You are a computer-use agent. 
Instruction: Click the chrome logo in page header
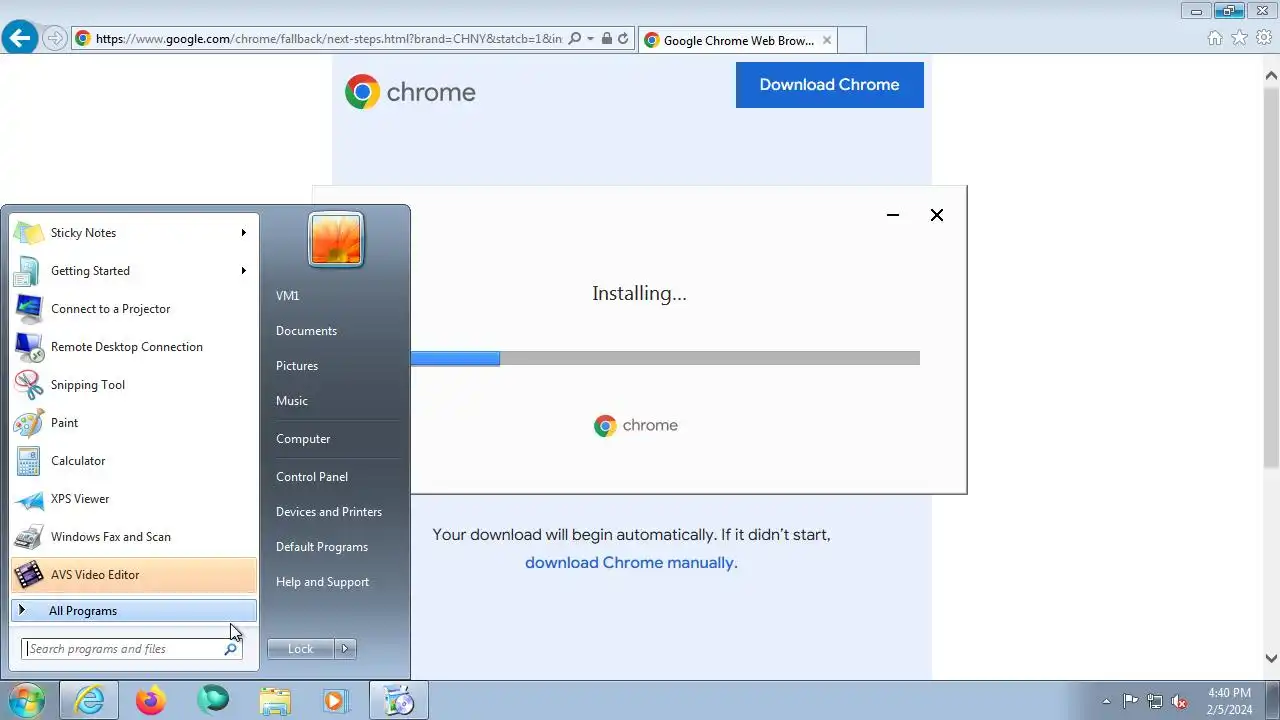(410, 92)
